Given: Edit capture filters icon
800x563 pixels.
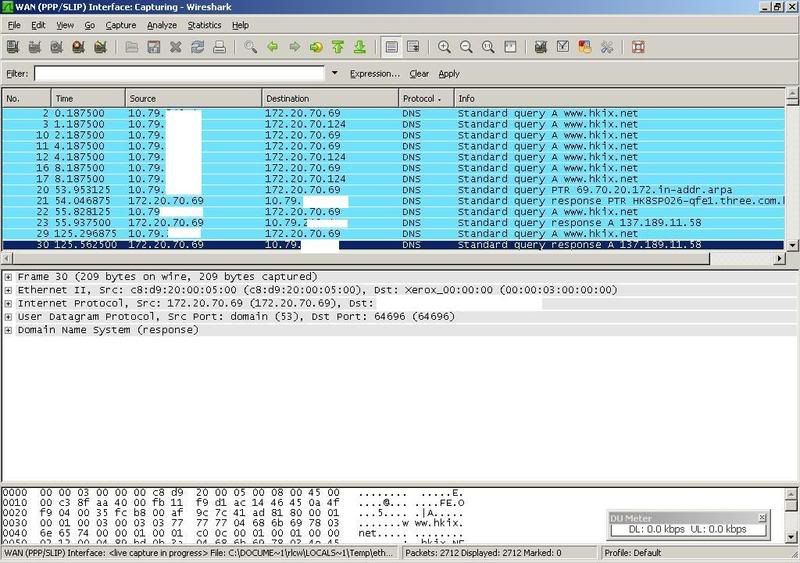Looking at the screenshot, I should (541, 47).
